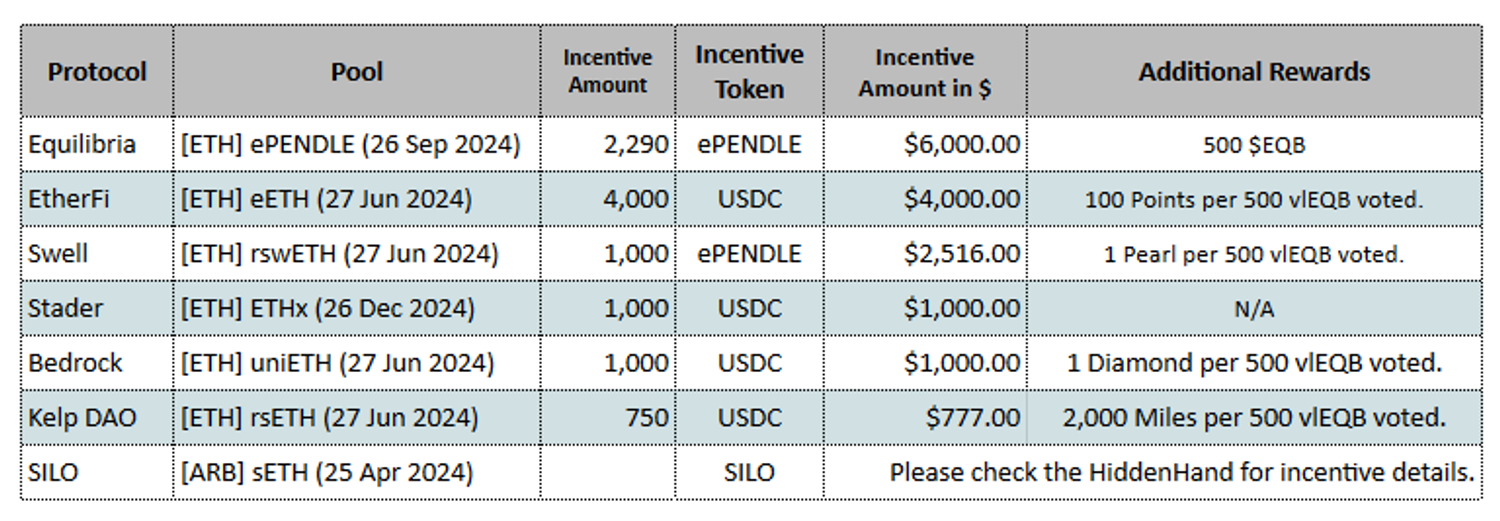Click the 500 $EQB rewards cell
This screenshot has width=1500, height=521.
(1254, 145)
